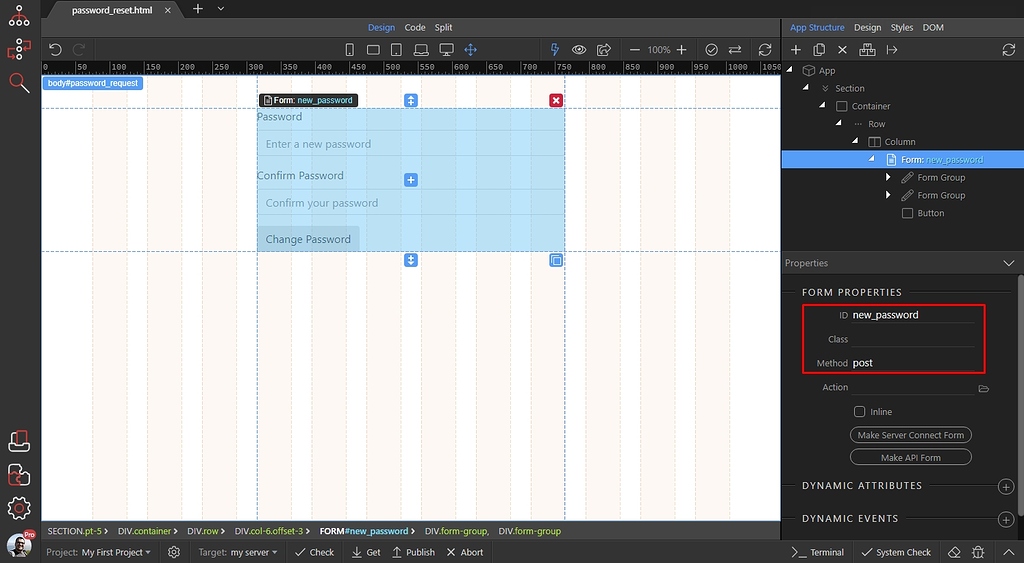Click the form Method input field
This screenshot has width=1024, height=563.
(x=910, y=363)
